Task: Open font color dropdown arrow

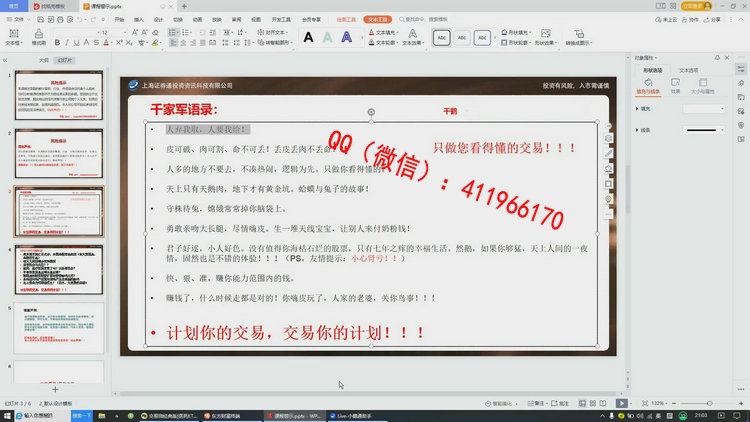Action: click(111, 43)
